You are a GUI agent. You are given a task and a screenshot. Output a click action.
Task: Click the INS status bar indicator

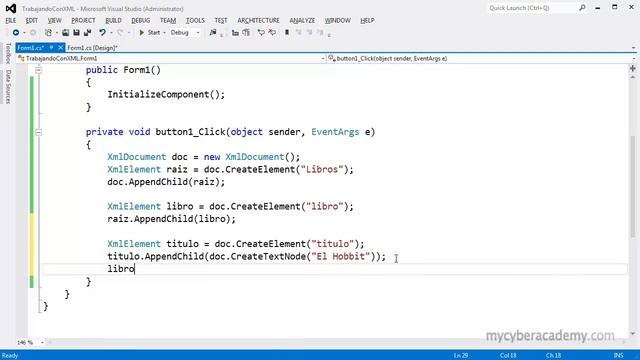tap(618, 356)
